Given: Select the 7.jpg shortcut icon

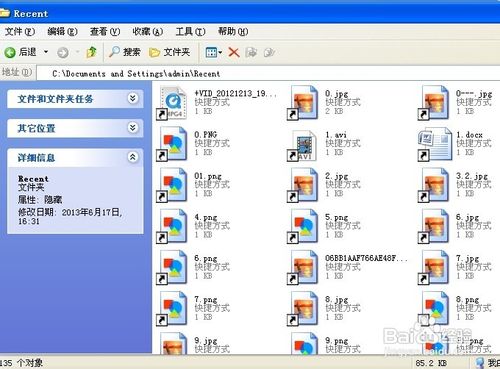Looking at the screenshot, I should [x=433, y=267].
